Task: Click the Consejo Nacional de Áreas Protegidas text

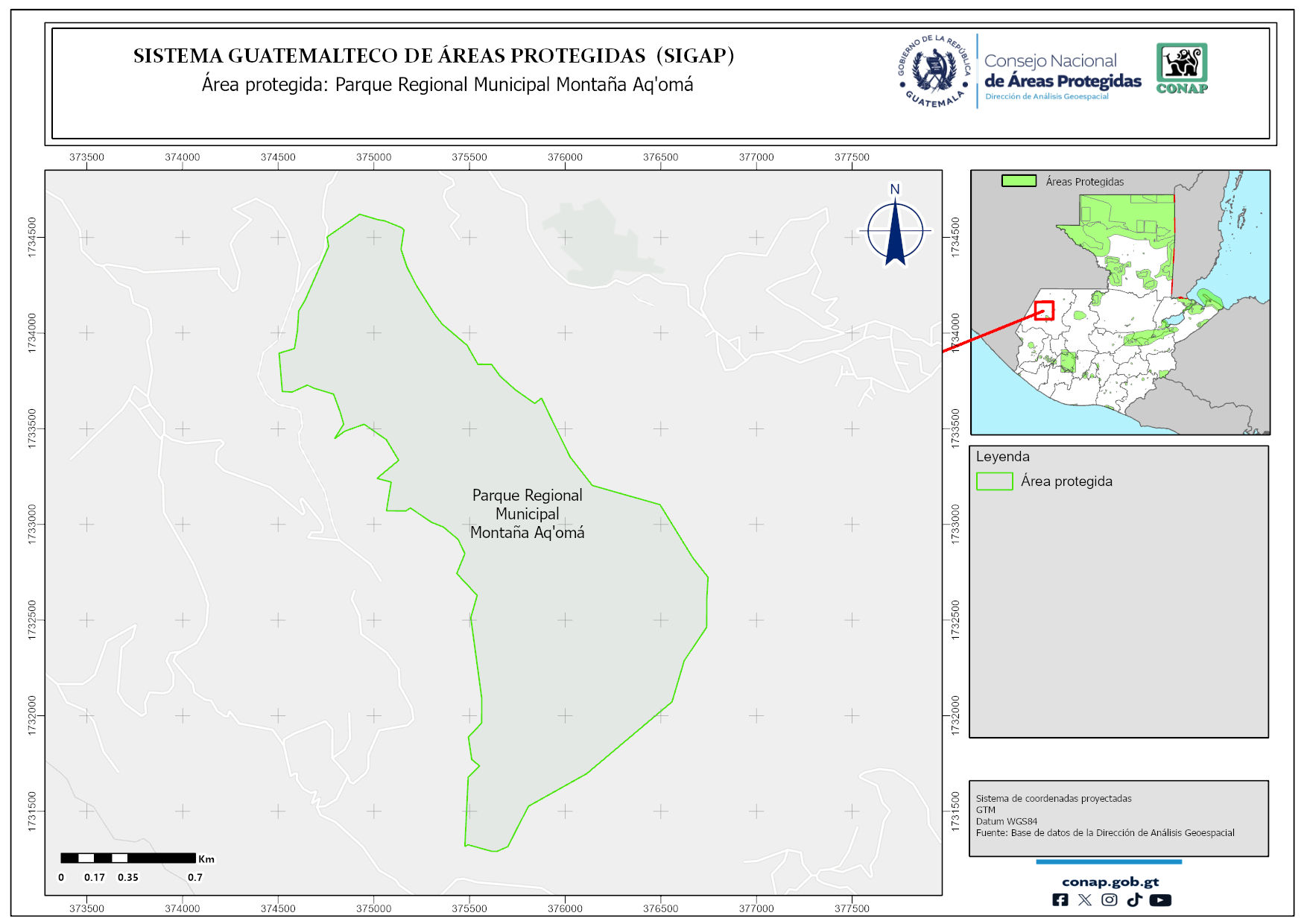Action: 1062,72
